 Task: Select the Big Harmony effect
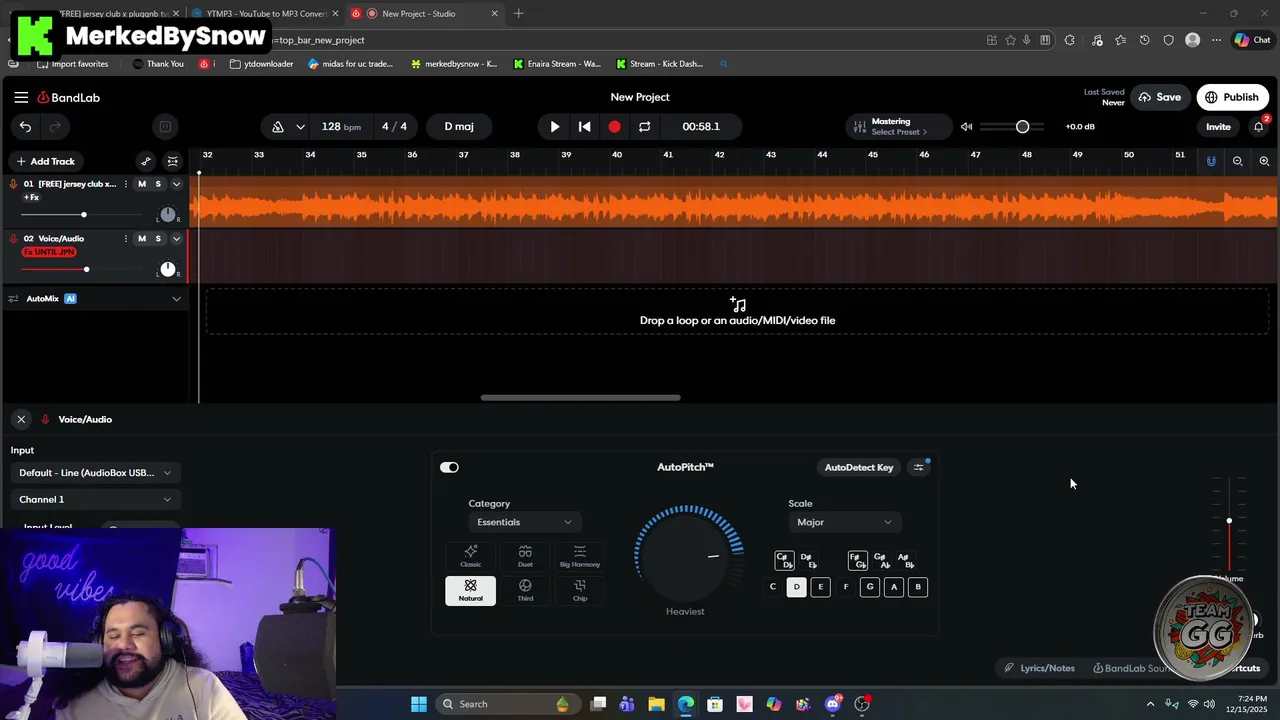(x=580, y=556)
